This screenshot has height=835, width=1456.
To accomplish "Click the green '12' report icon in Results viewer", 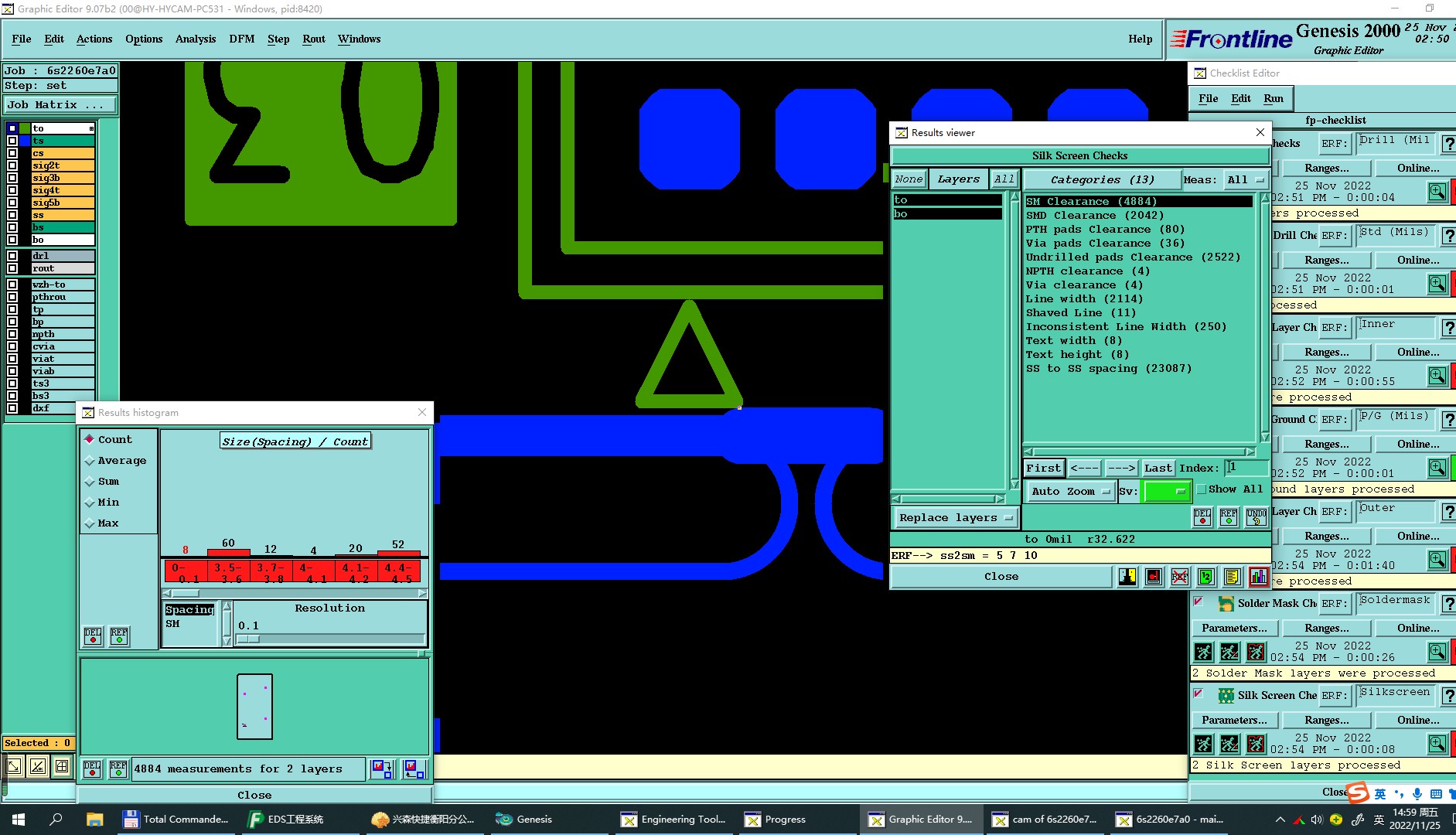I will coord(1206,577).
